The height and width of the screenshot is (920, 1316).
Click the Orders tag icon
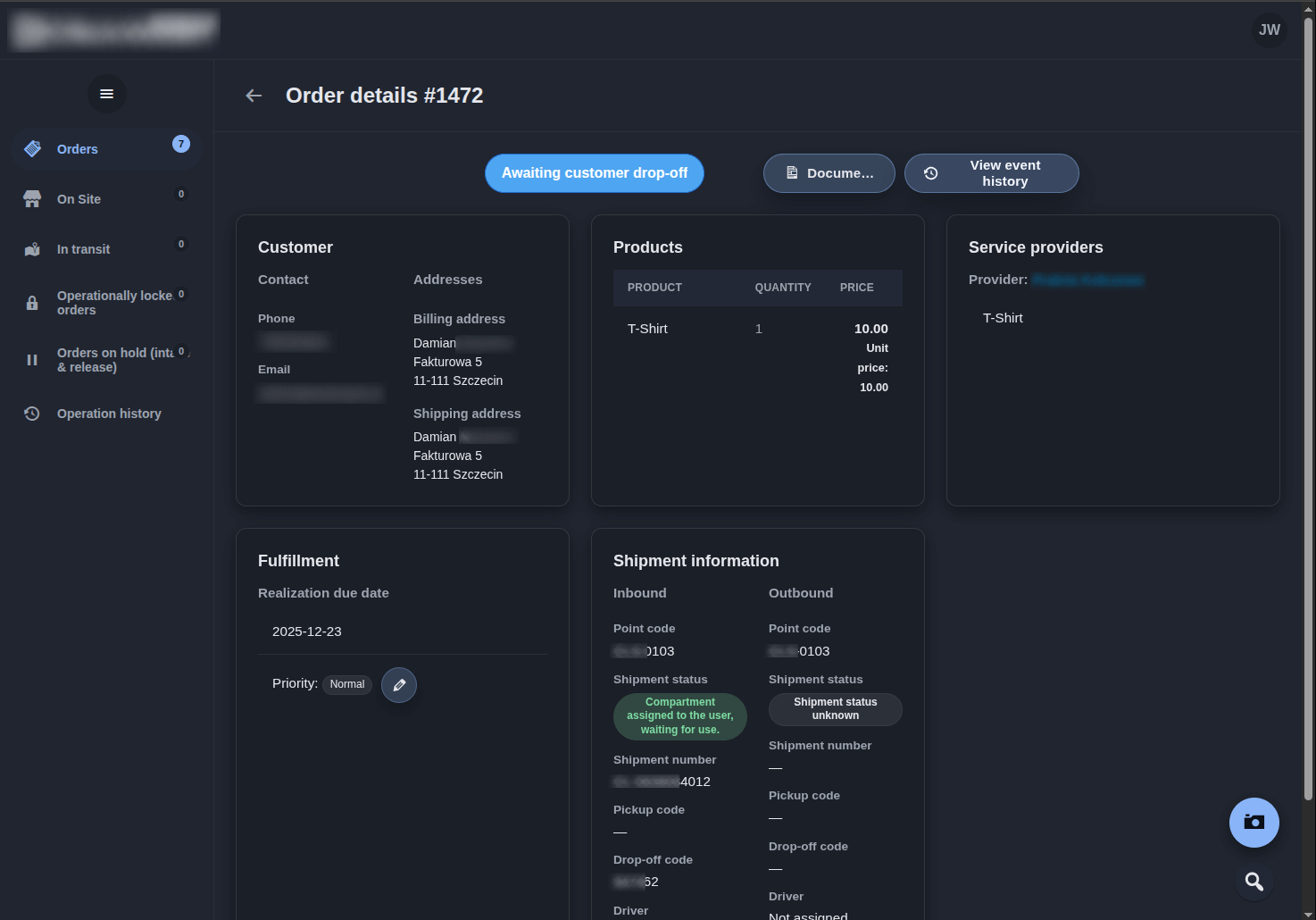pos(32,149)
